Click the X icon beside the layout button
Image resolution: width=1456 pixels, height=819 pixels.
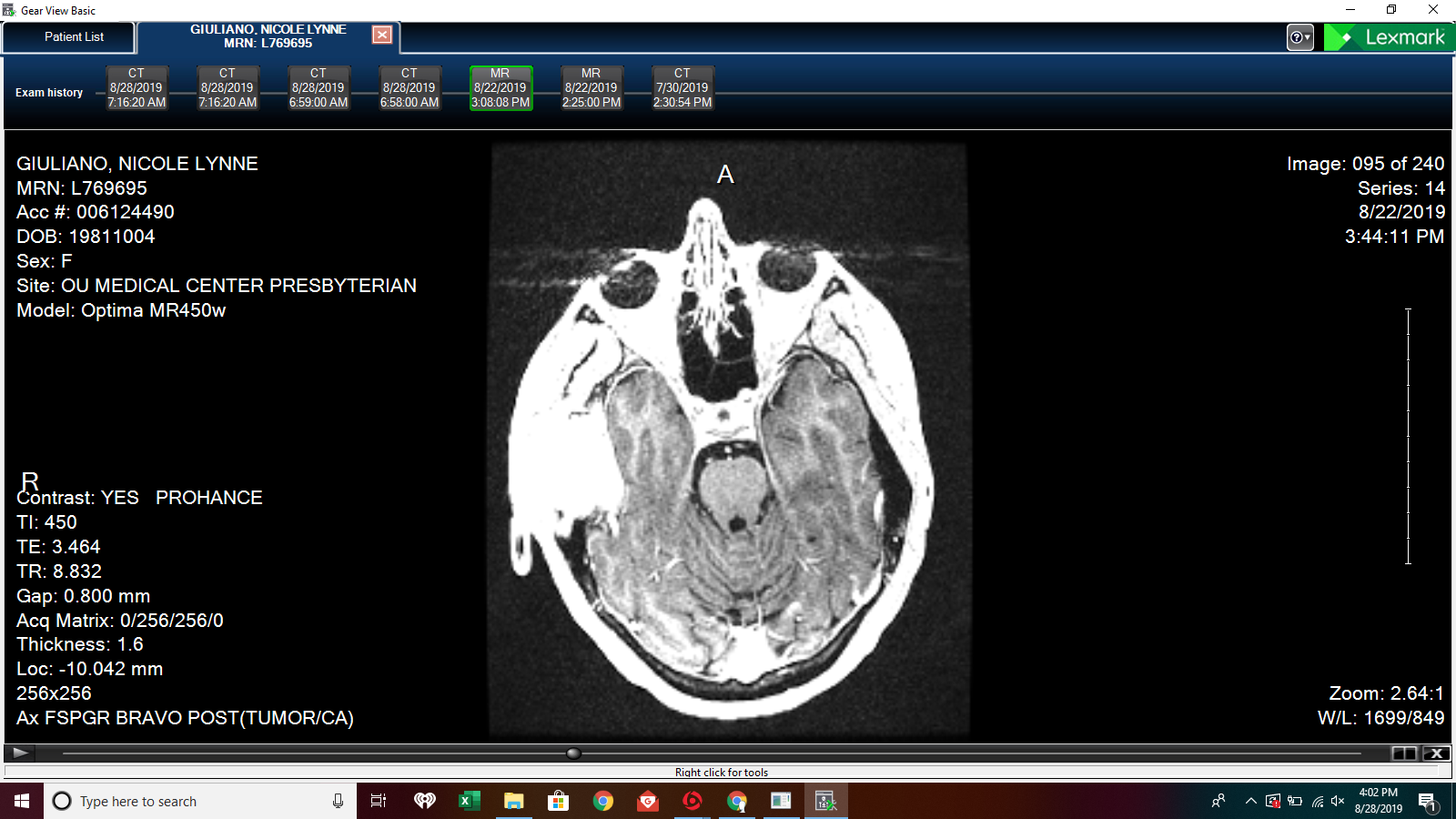click(1436, 753)
